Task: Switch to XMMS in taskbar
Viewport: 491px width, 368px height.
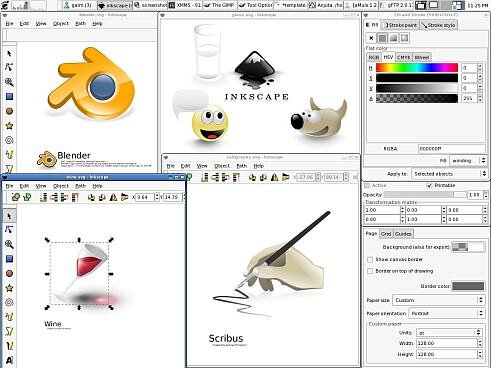Action: pos(185,5)
